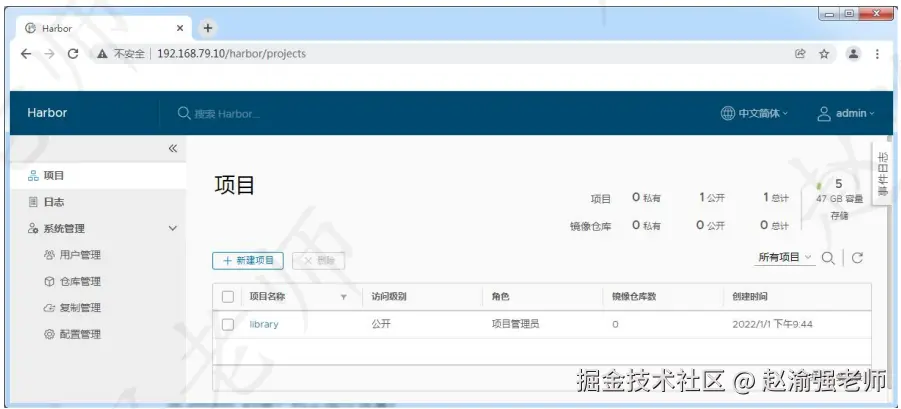The width and height of the screenshot is (901, 409).
Task: Click the 新建项目 button
Action: (248, 260)
